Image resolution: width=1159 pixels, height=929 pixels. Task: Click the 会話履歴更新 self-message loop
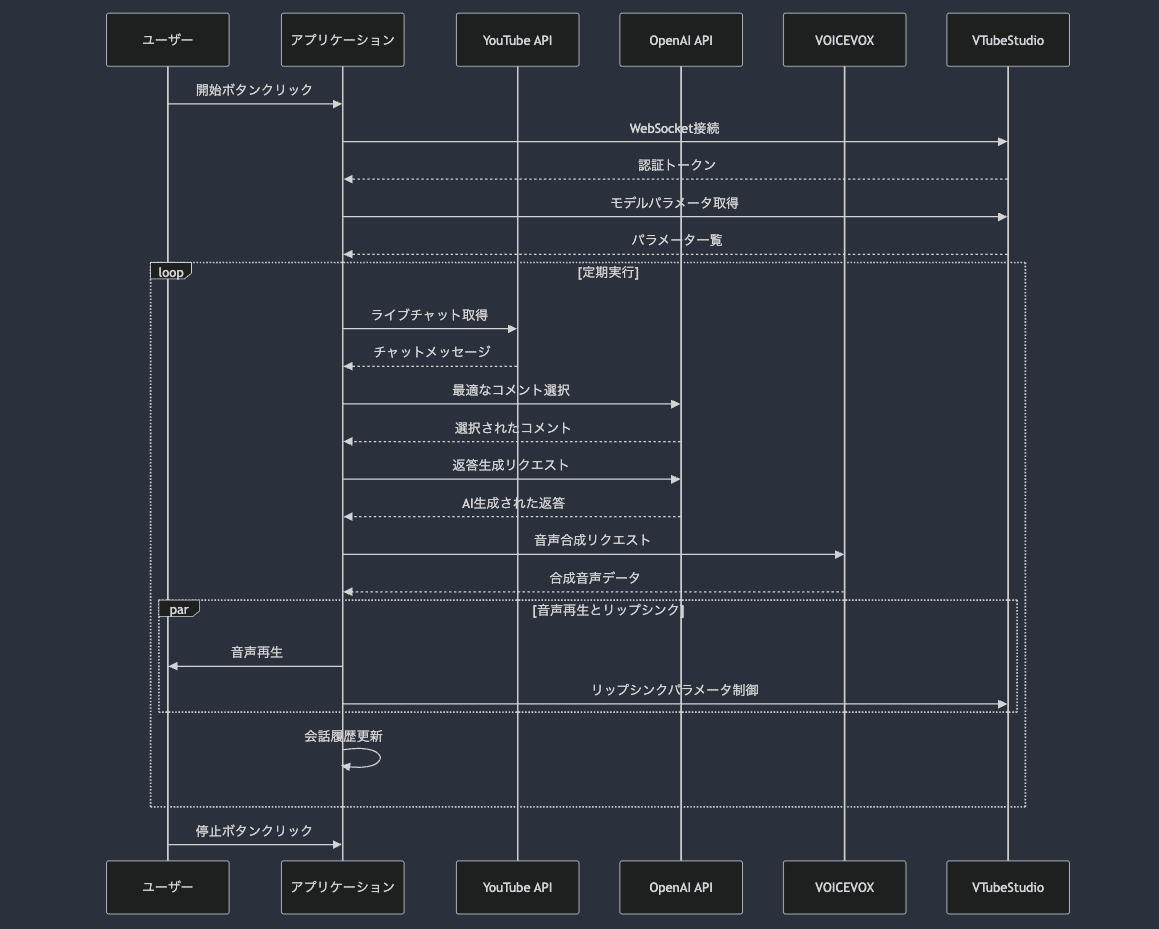coord(360,758)
